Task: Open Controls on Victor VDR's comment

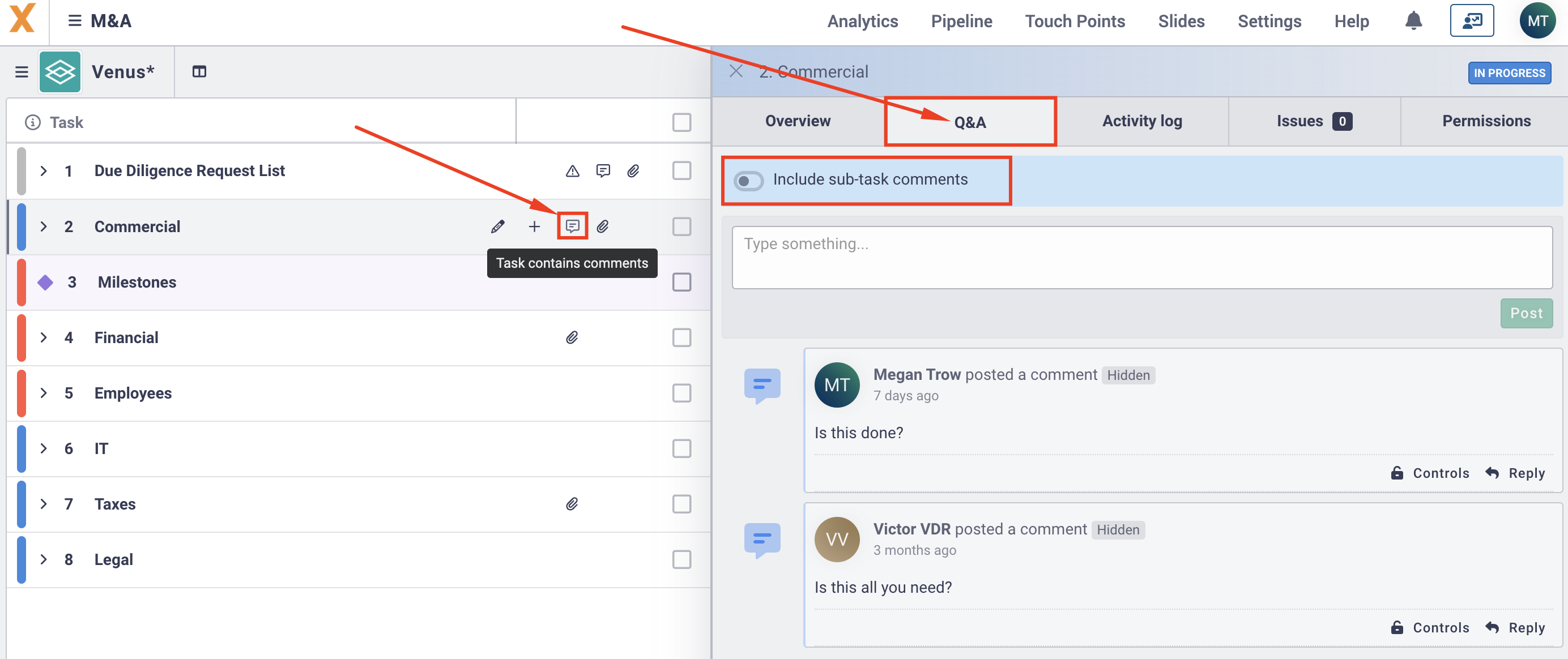Action: [x=1430, y=627]
